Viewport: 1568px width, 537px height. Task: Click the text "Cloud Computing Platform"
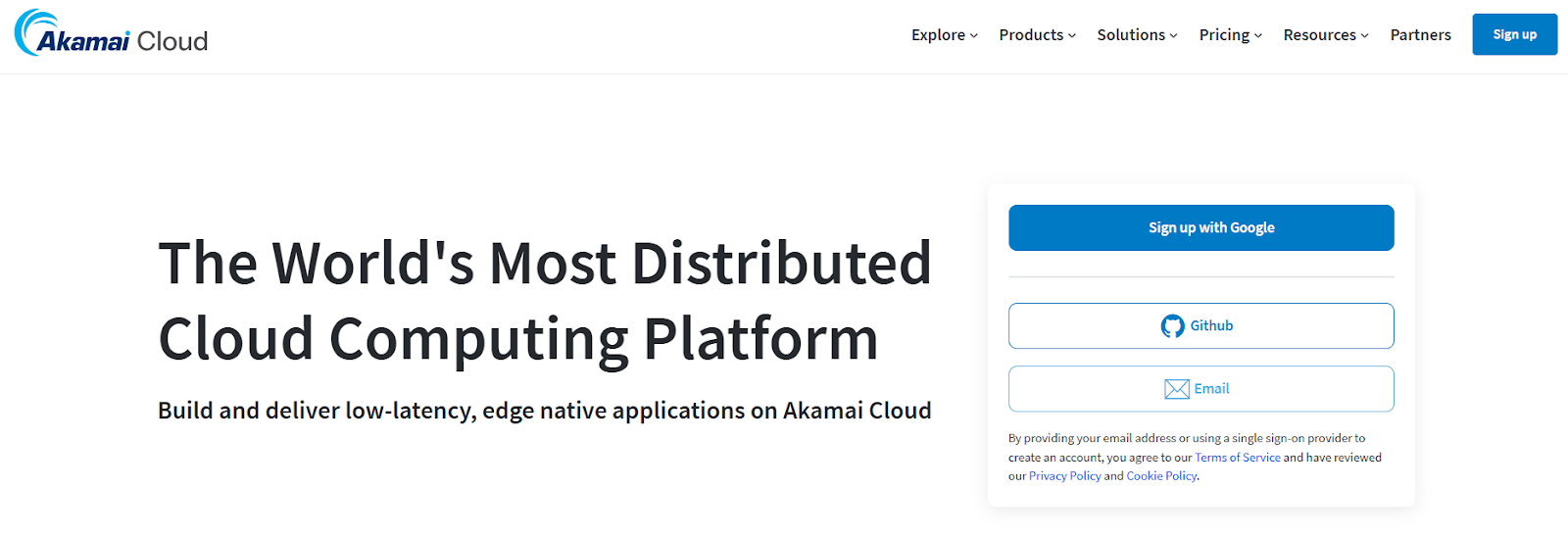click(x=518, y=339)
